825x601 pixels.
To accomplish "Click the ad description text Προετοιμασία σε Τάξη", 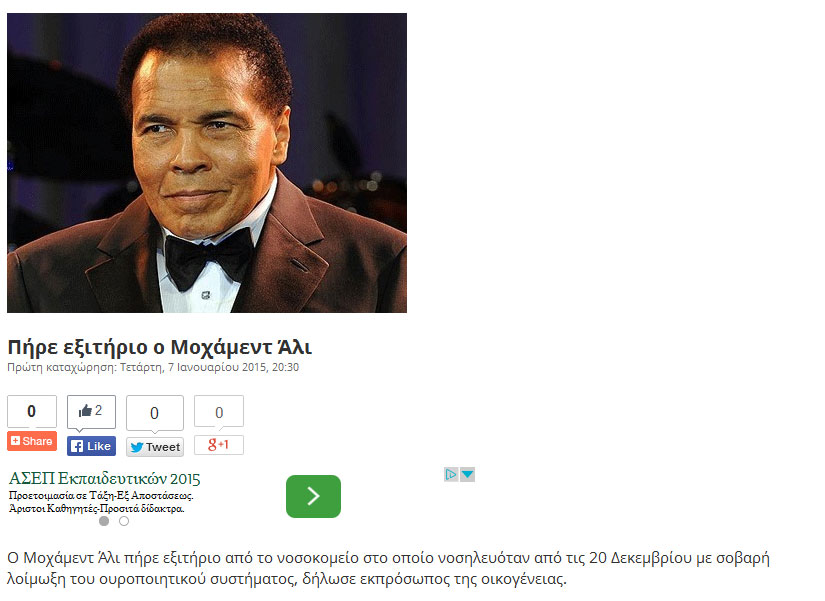I will pyautogui.click(x=102, y=496).
